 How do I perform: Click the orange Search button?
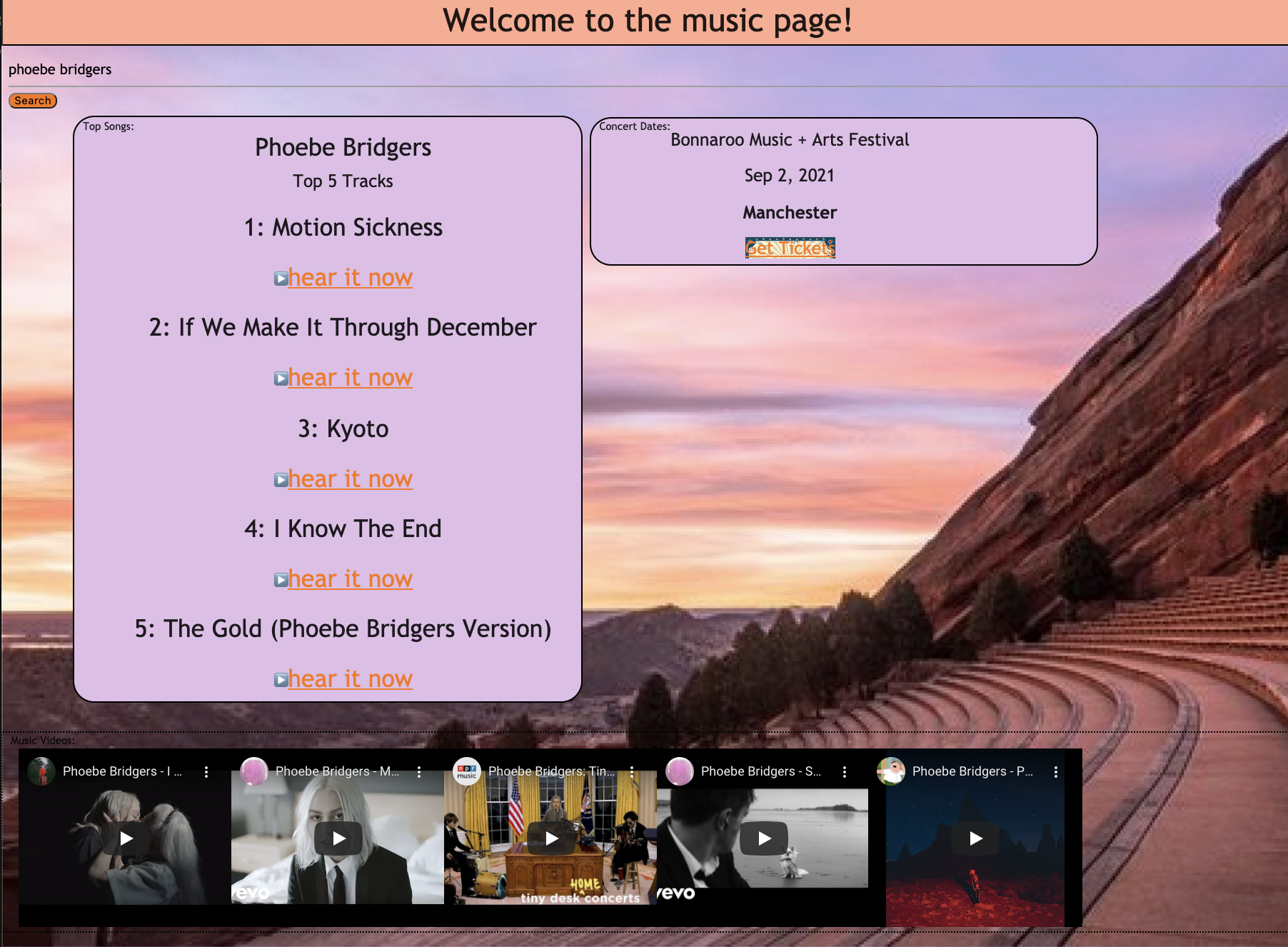click(33, 101)
